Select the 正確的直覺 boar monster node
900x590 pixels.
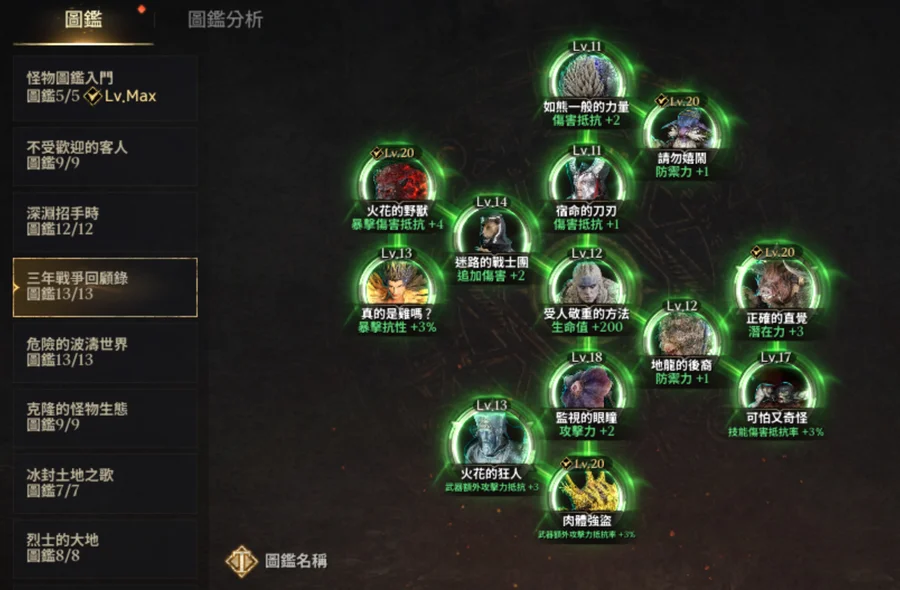(x=776, y=284)
